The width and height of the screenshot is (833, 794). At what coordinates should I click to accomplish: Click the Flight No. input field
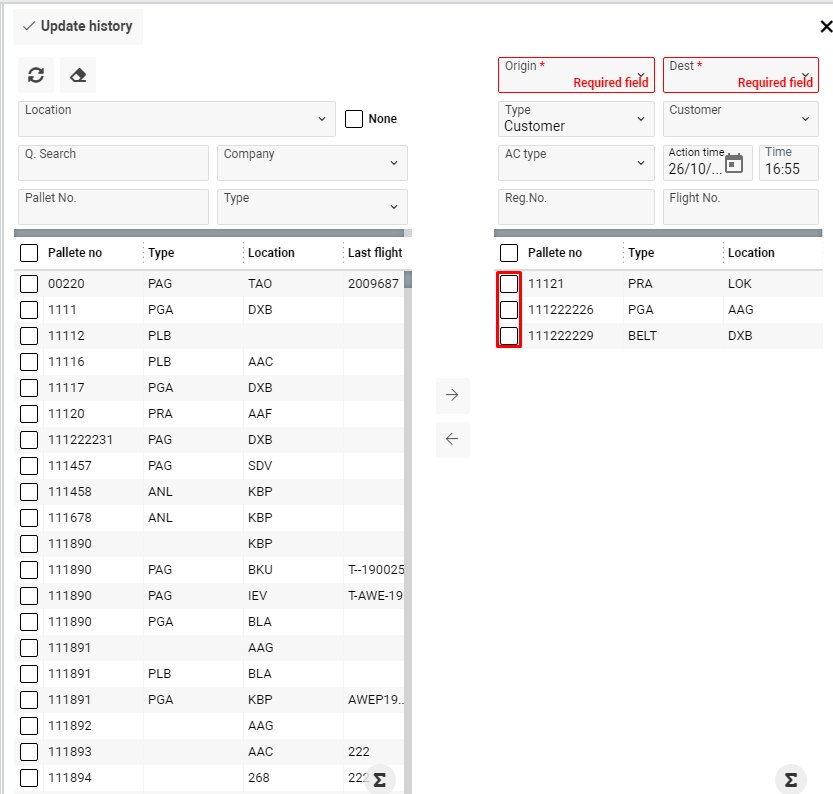(x=740, y=207)
